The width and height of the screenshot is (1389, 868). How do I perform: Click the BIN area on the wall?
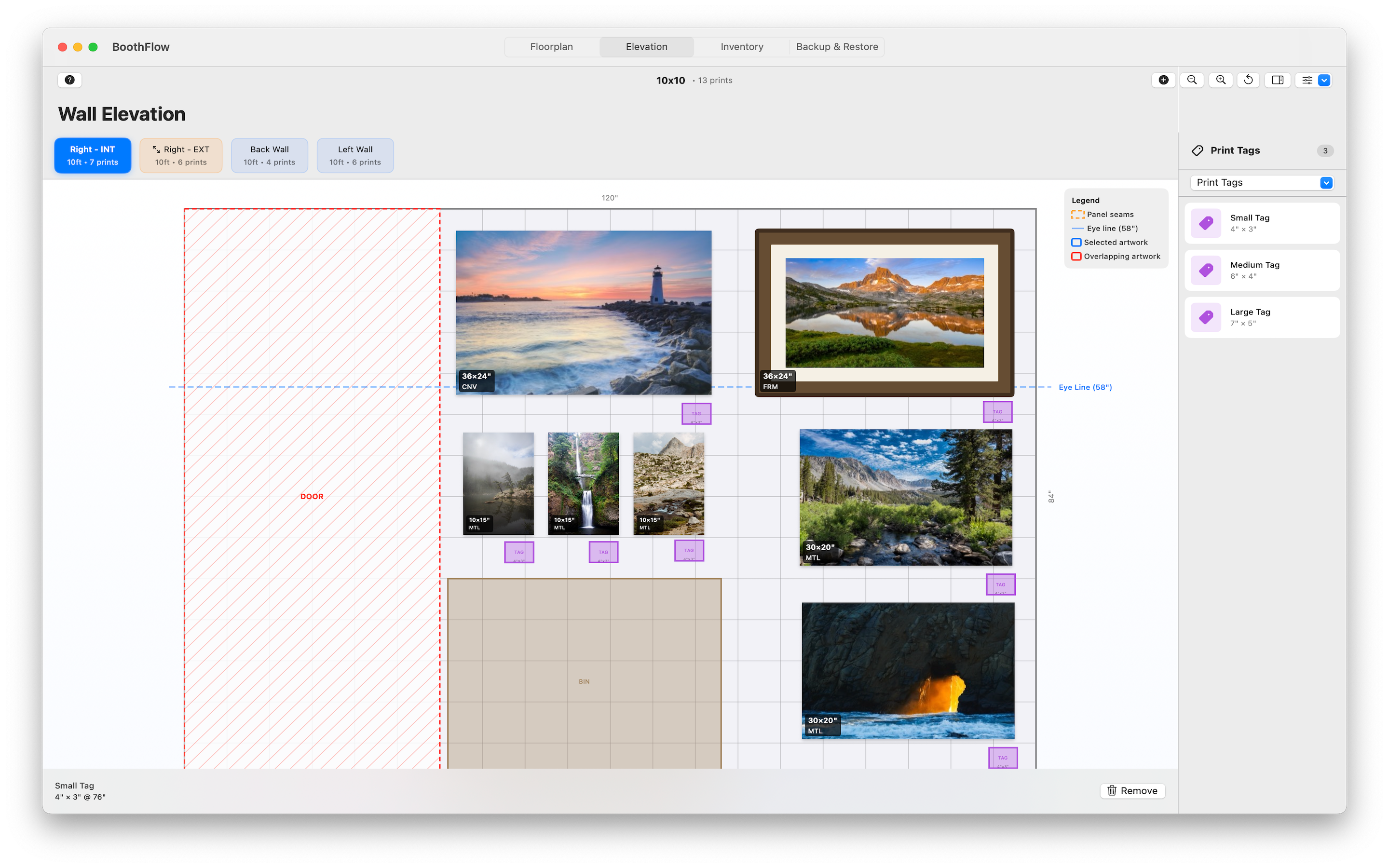pyautogui.click(x=585, y=674)
